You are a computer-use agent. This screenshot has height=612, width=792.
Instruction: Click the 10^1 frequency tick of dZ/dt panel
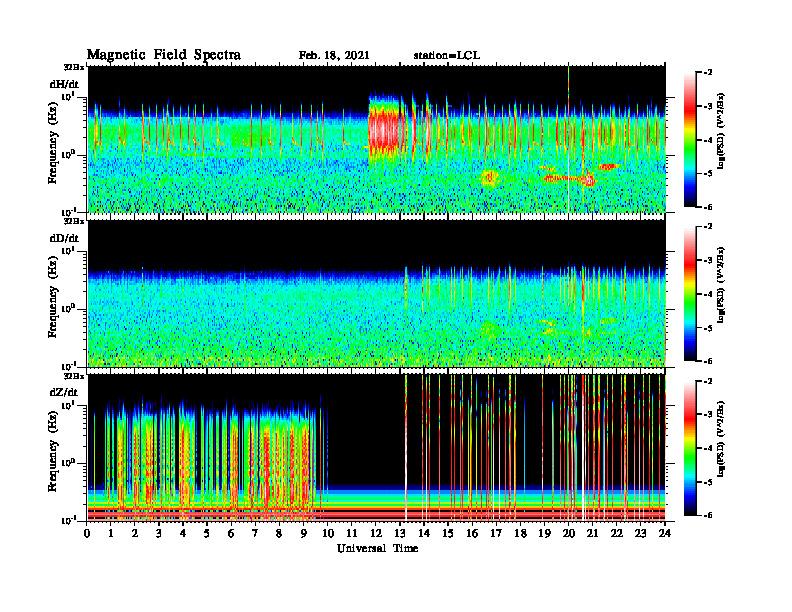pos(68,404)
